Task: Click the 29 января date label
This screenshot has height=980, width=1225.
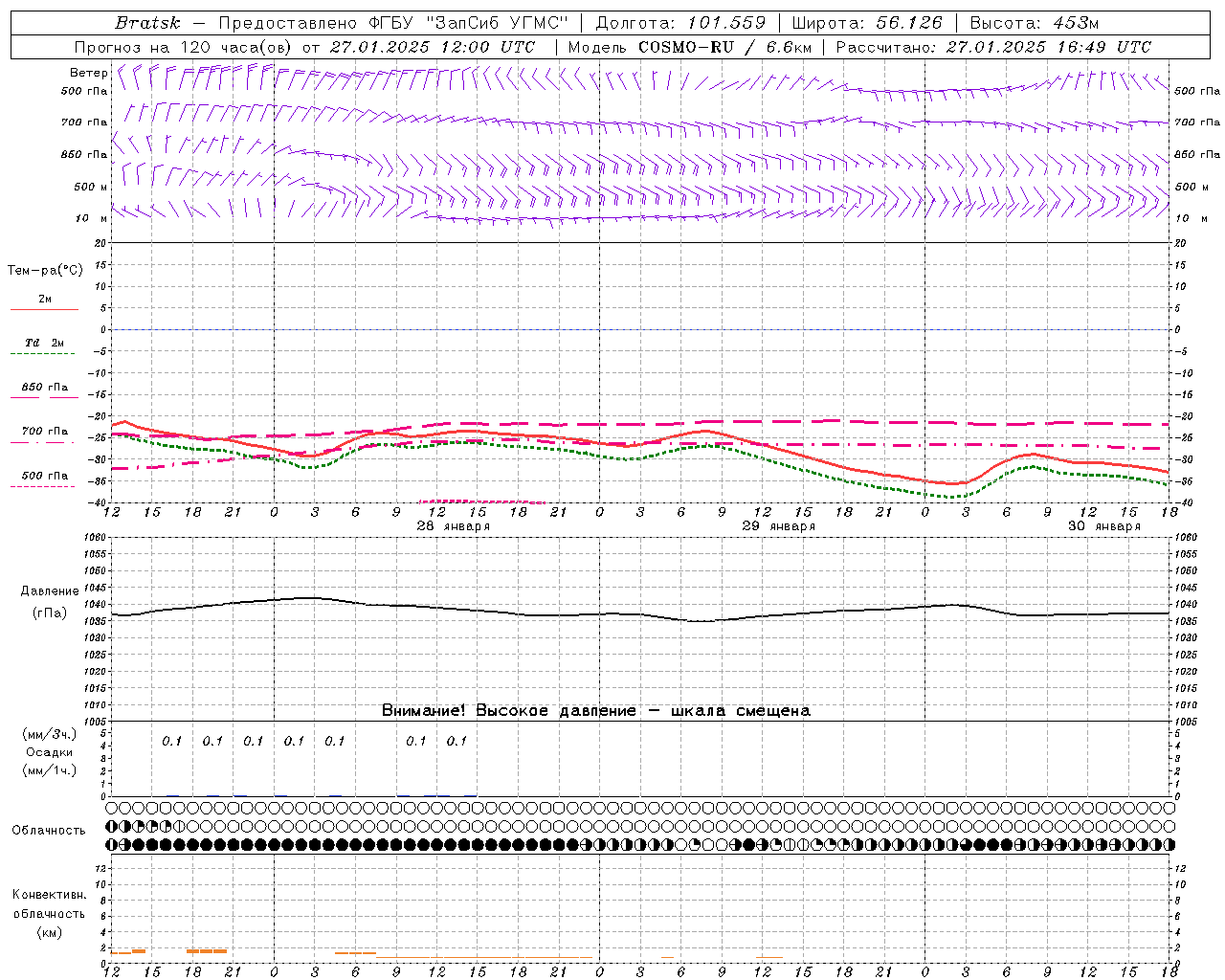Action: (x=778, y=526)
